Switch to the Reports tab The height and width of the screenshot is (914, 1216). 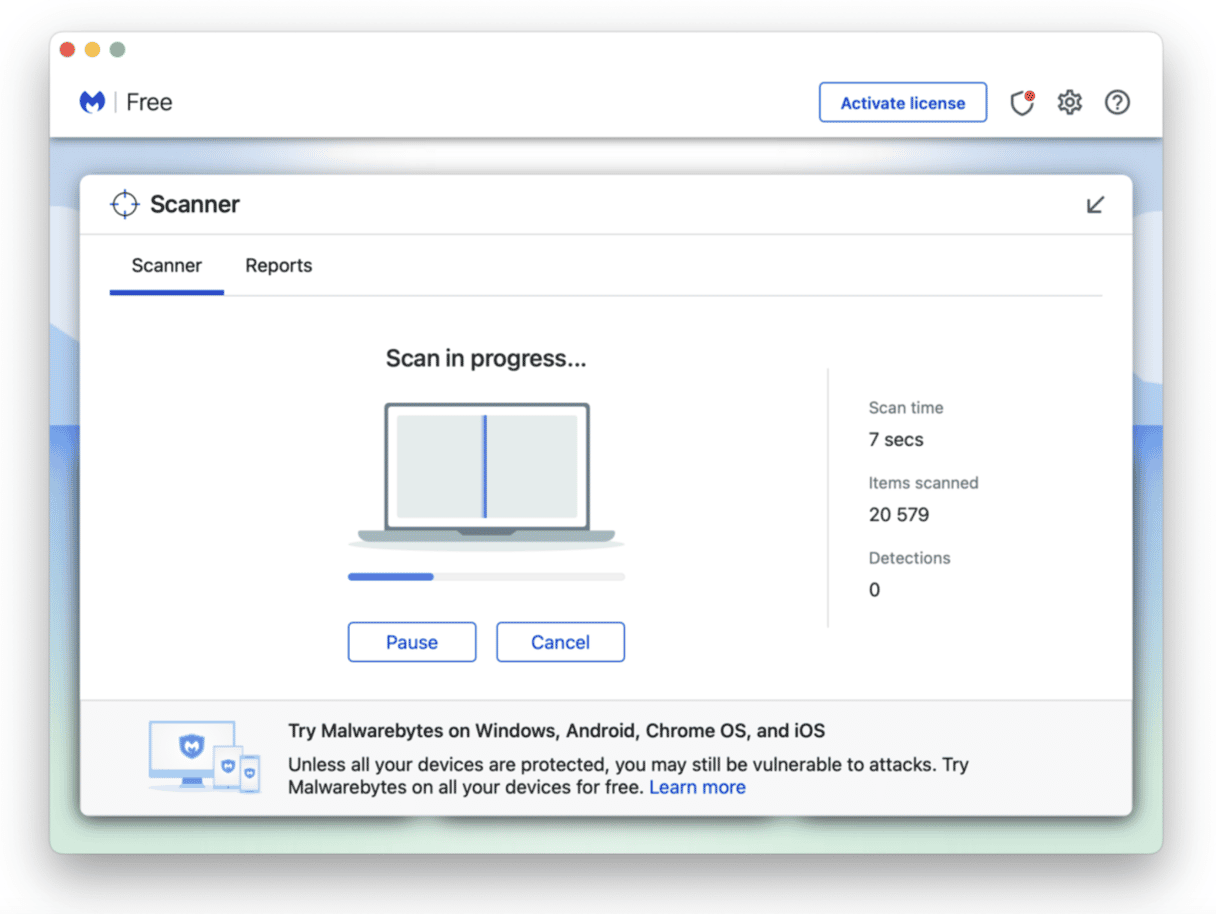click(x=278, y=265)
